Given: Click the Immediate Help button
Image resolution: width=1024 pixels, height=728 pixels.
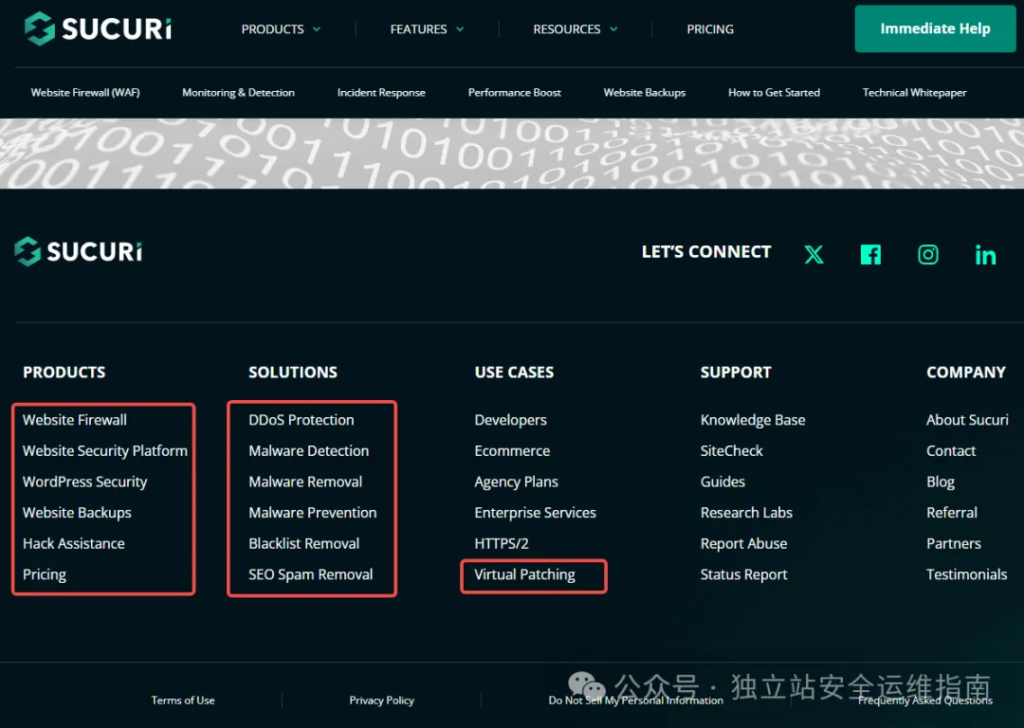Looking at the screenshot, I should [x=935, y=29].
